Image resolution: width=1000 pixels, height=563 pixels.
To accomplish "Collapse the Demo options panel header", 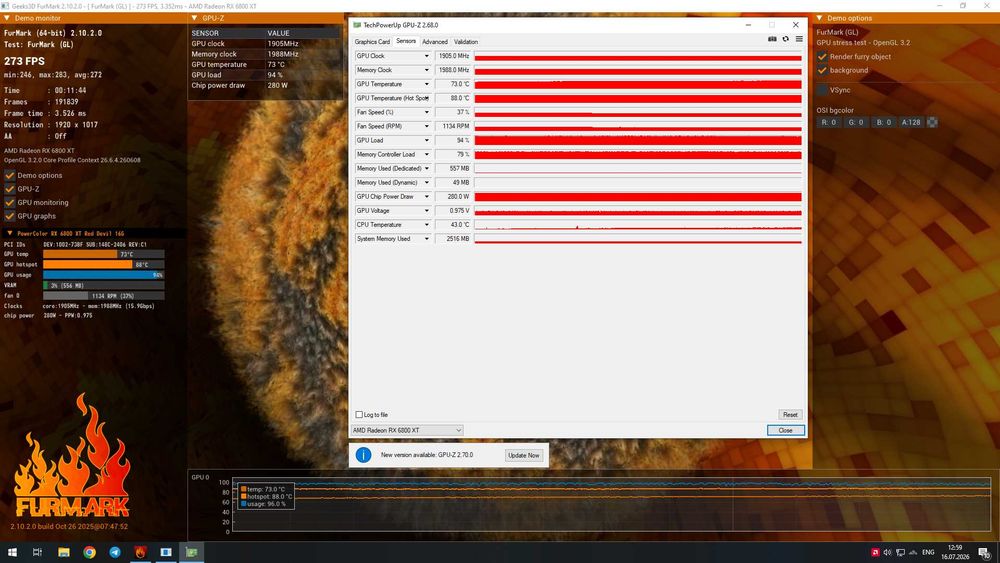I will [x=820, y=18].
